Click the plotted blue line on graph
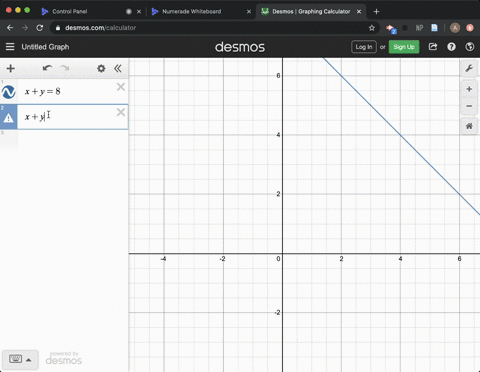The height and width of the screenshot is (372, 480). [400, 134]
